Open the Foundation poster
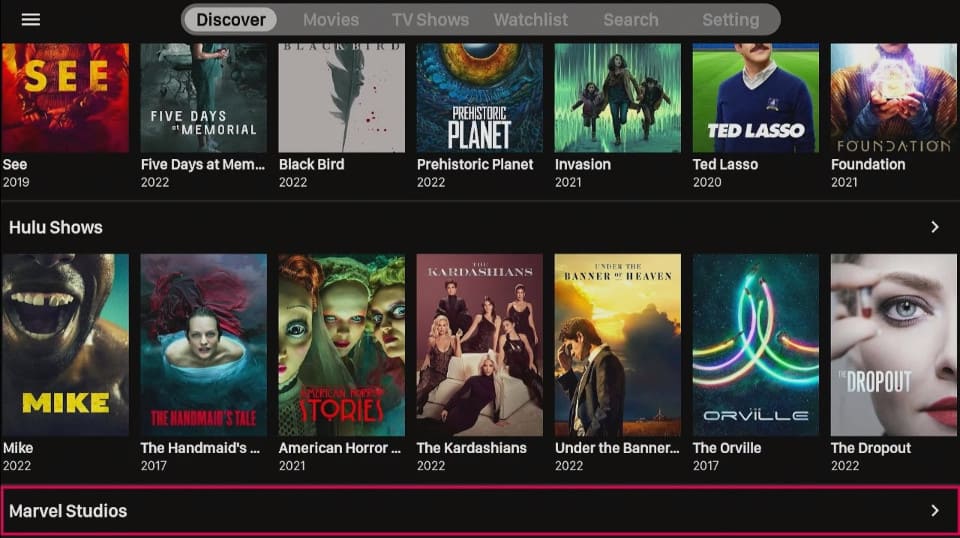Viewport: 960px width, 538px height. tap(894, 97)
